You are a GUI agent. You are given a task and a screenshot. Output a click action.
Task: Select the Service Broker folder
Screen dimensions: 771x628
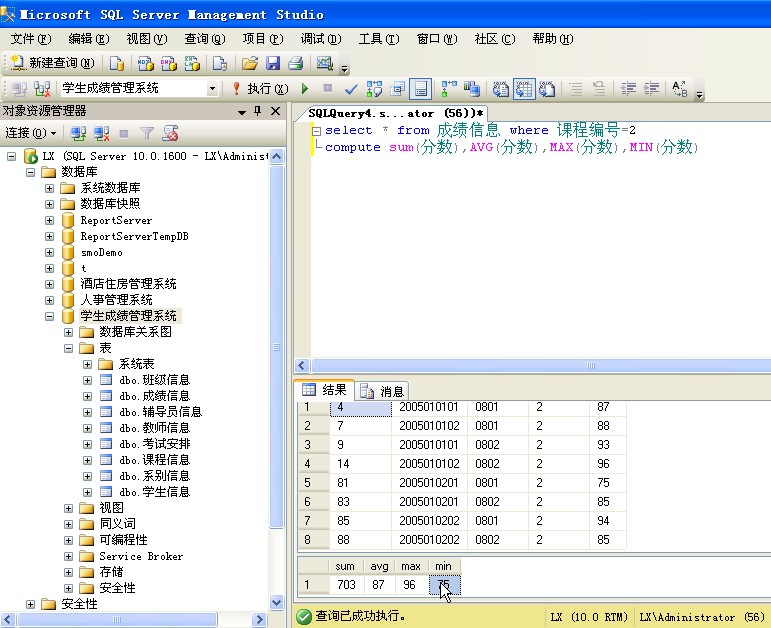(141, 556)
